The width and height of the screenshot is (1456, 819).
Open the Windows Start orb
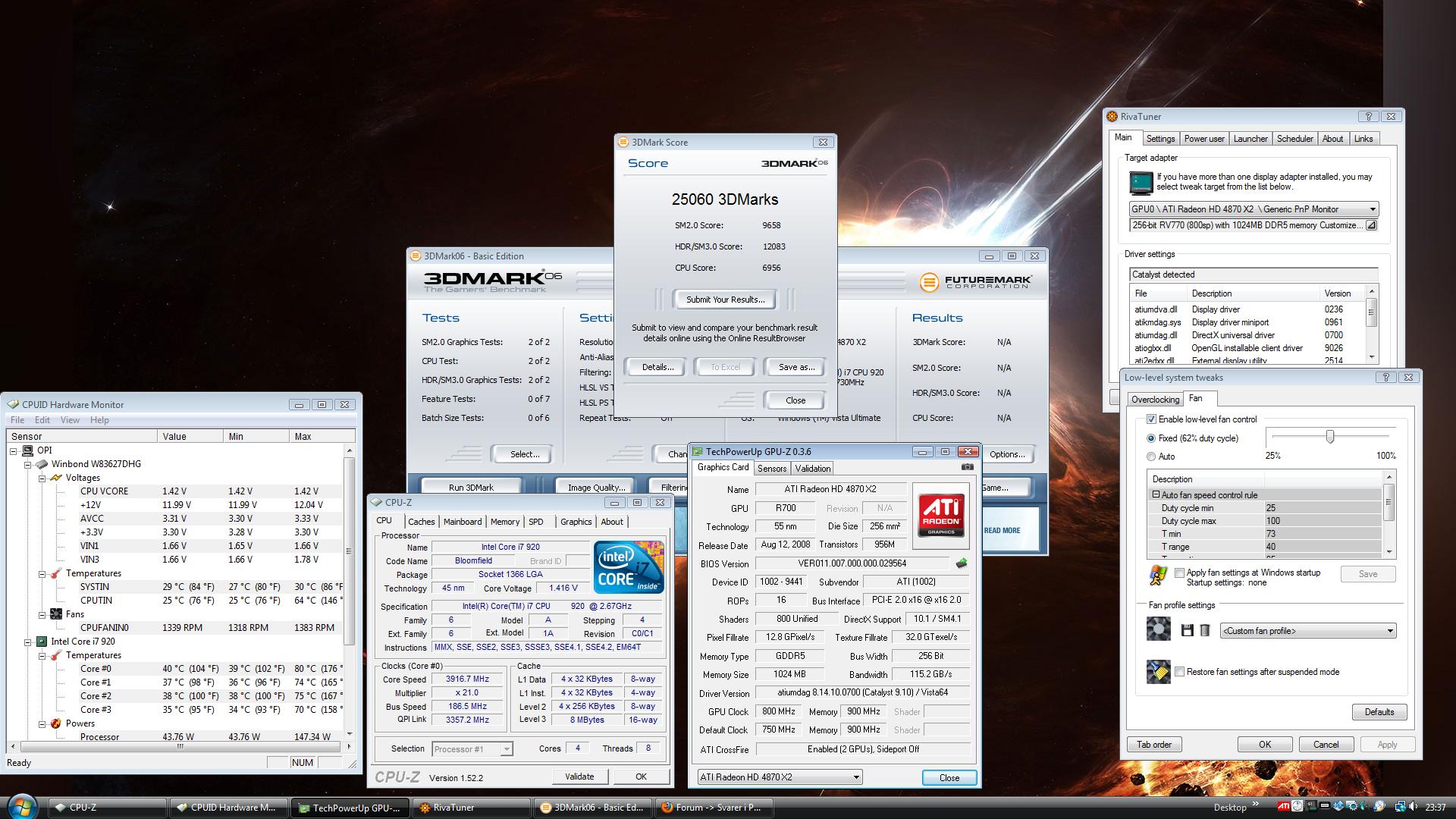[21, 806]
